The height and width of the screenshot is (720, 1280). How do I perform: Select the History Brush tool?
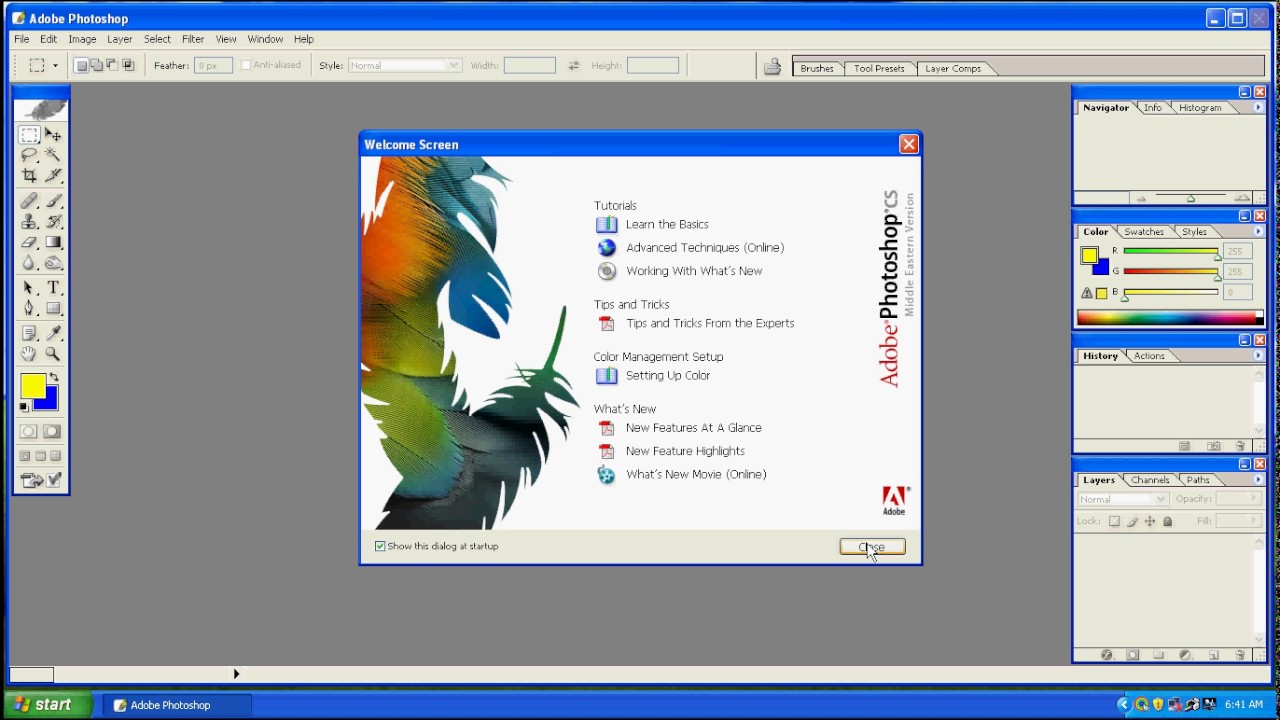point(53,222)
